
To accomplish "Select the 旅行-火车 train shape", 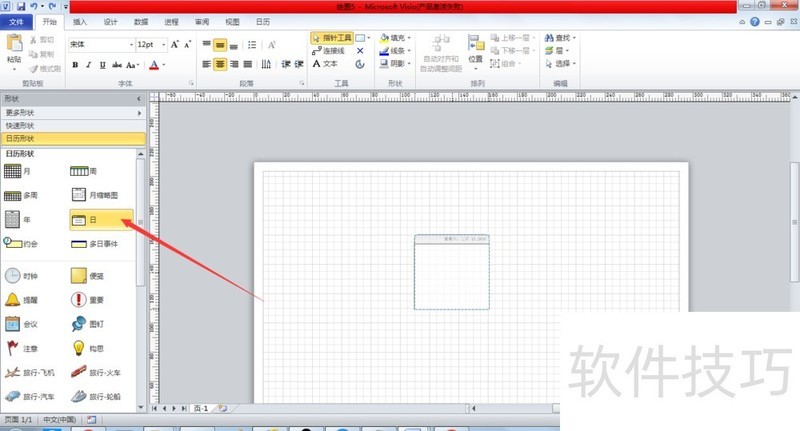I will point(96,372).
